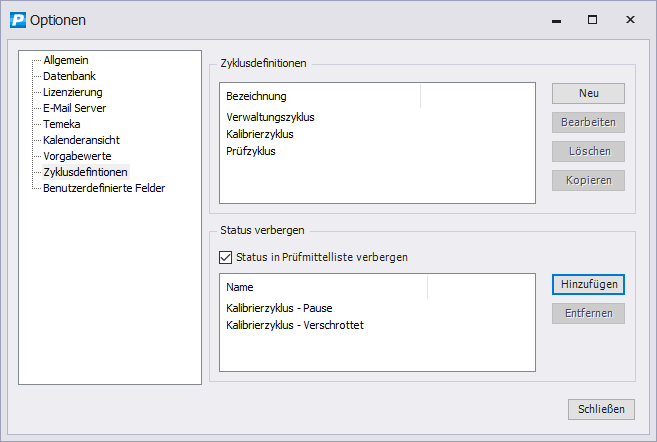Maximize the Optionen window
The image size is (657, 442).
click(x=592, y=20)
